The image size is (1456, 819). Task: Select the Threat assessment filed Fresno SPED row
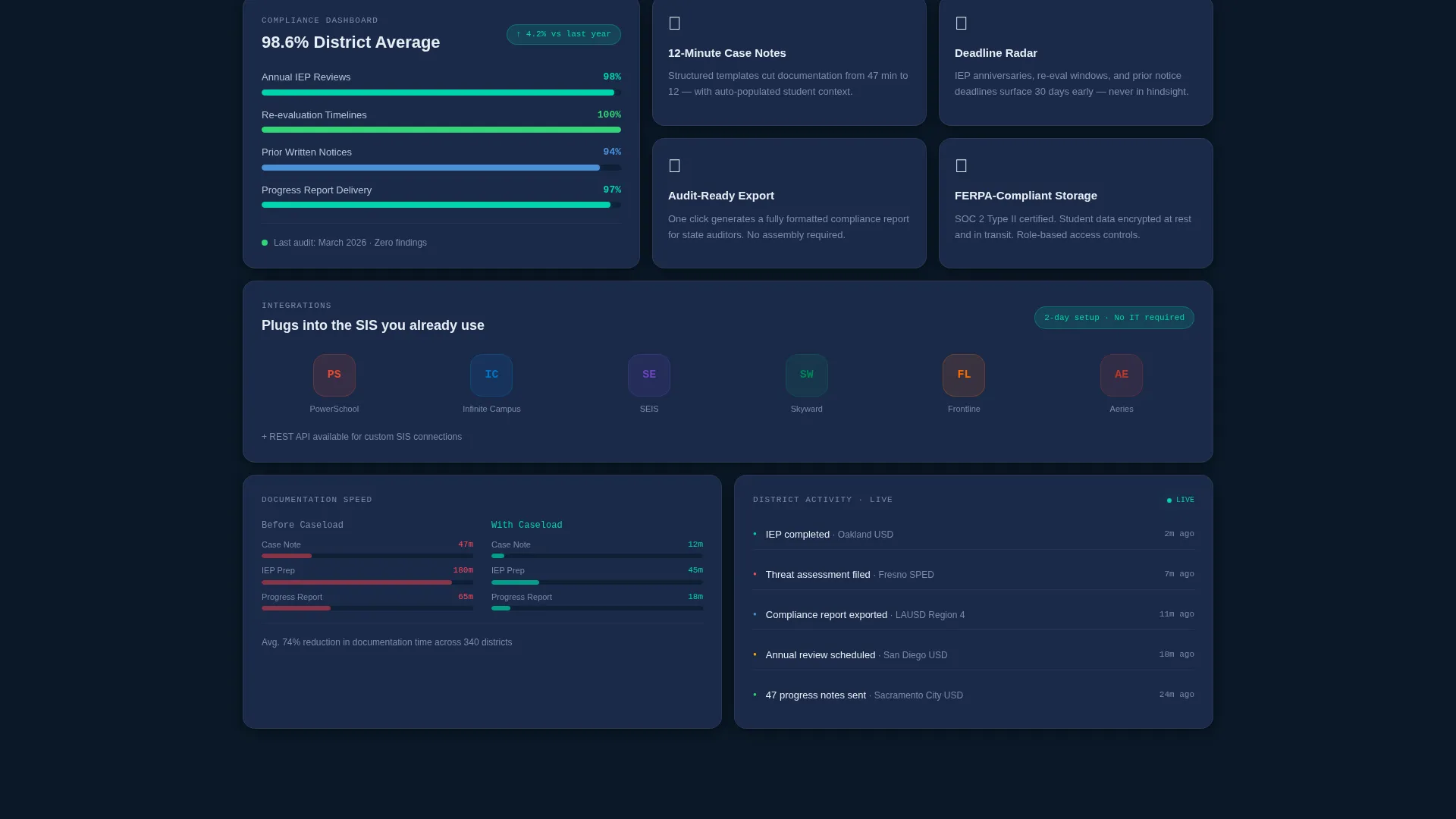point(974,574)
